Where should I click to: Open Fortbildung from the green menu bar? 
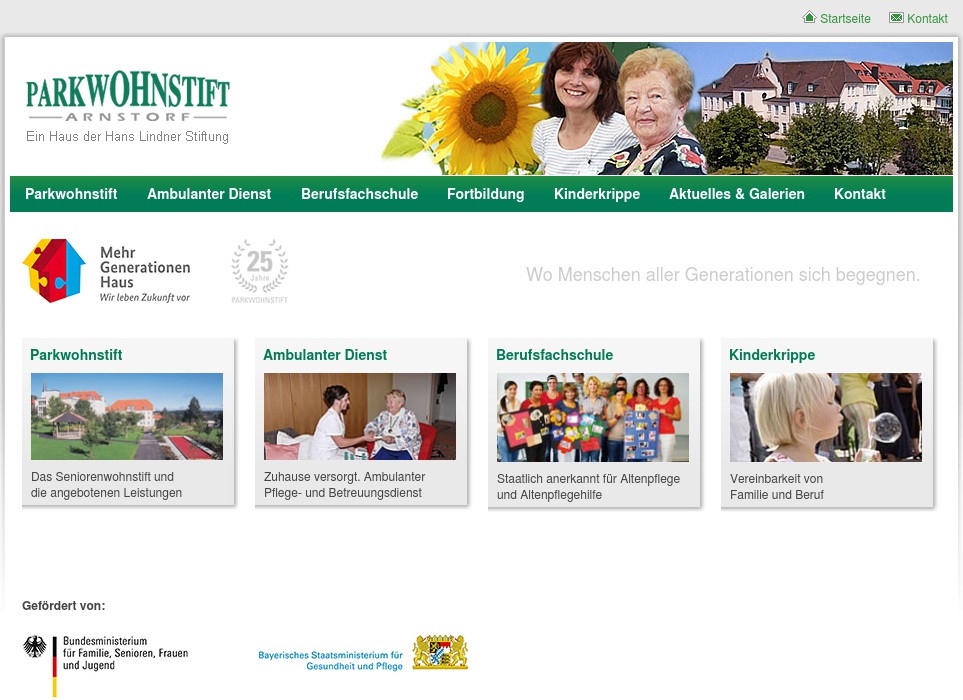pos(486,194)
